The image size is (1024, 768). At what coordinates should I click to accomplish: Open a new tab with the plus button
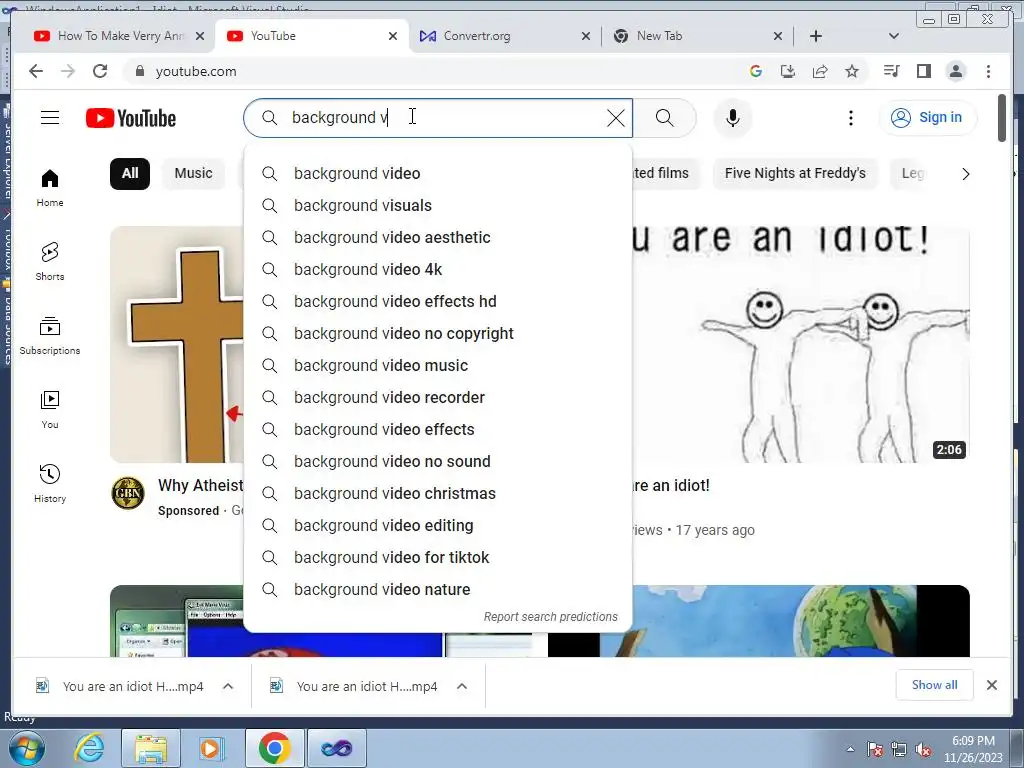(816, 36)
